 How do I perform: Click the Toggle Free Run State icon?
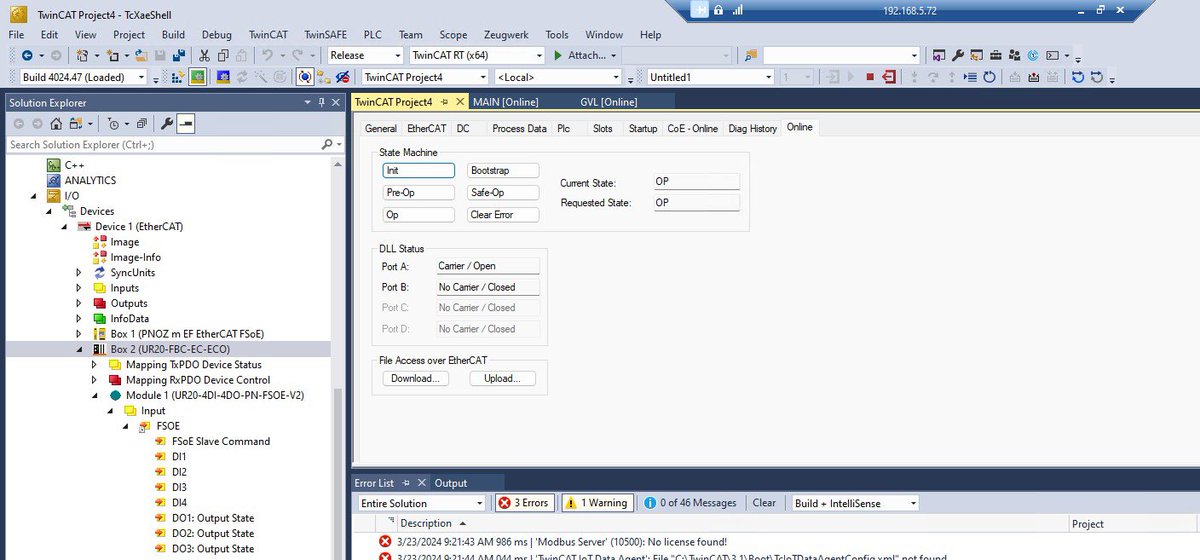pos(280,77)
